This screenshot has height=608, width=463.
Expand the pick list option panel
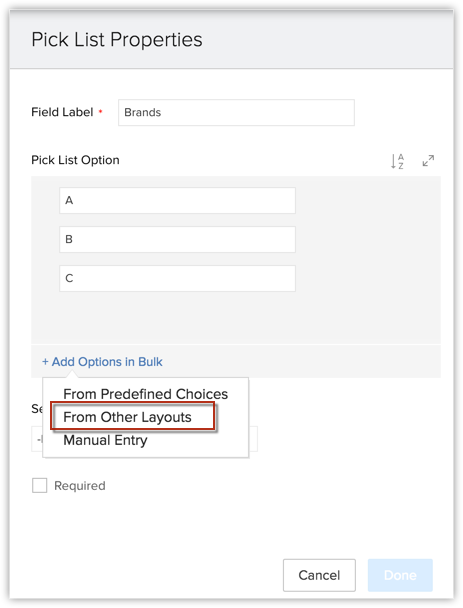point(428,161)
